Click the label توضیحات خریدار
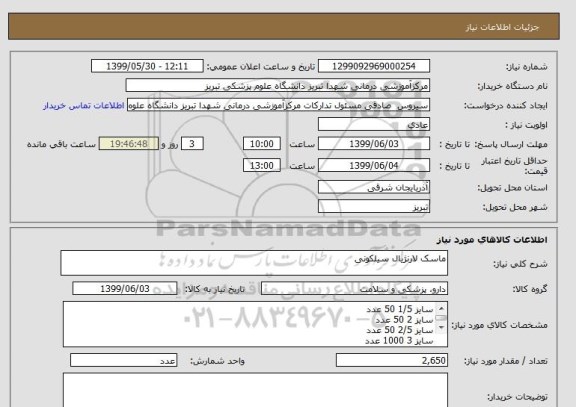576x407 pixels. coord(517,397)
